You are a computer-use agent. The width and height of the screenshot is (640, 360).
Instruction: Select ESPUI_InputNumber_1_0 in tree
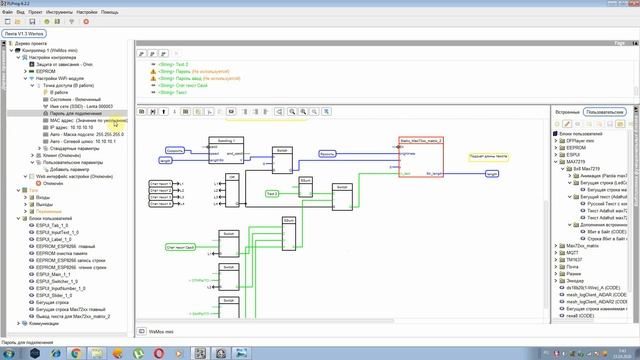(x=60, y=288)
